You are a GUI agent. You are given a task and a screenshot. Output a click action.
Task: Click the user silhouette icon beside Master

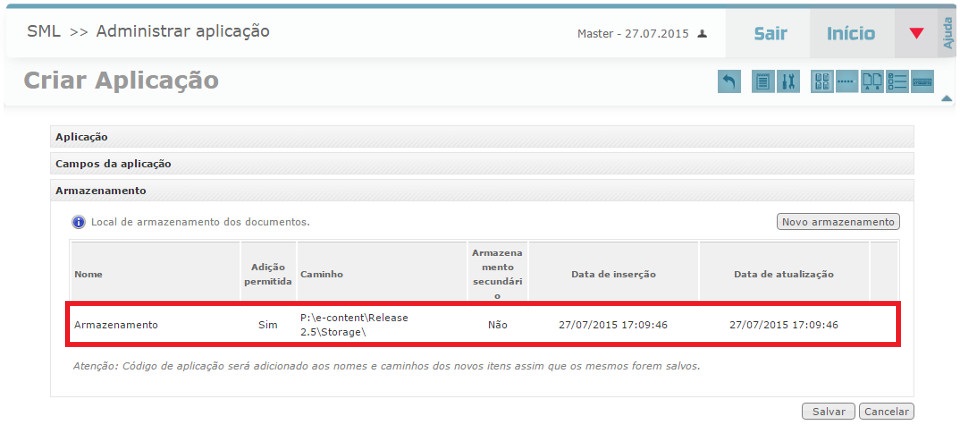click(x=703, y=34)
